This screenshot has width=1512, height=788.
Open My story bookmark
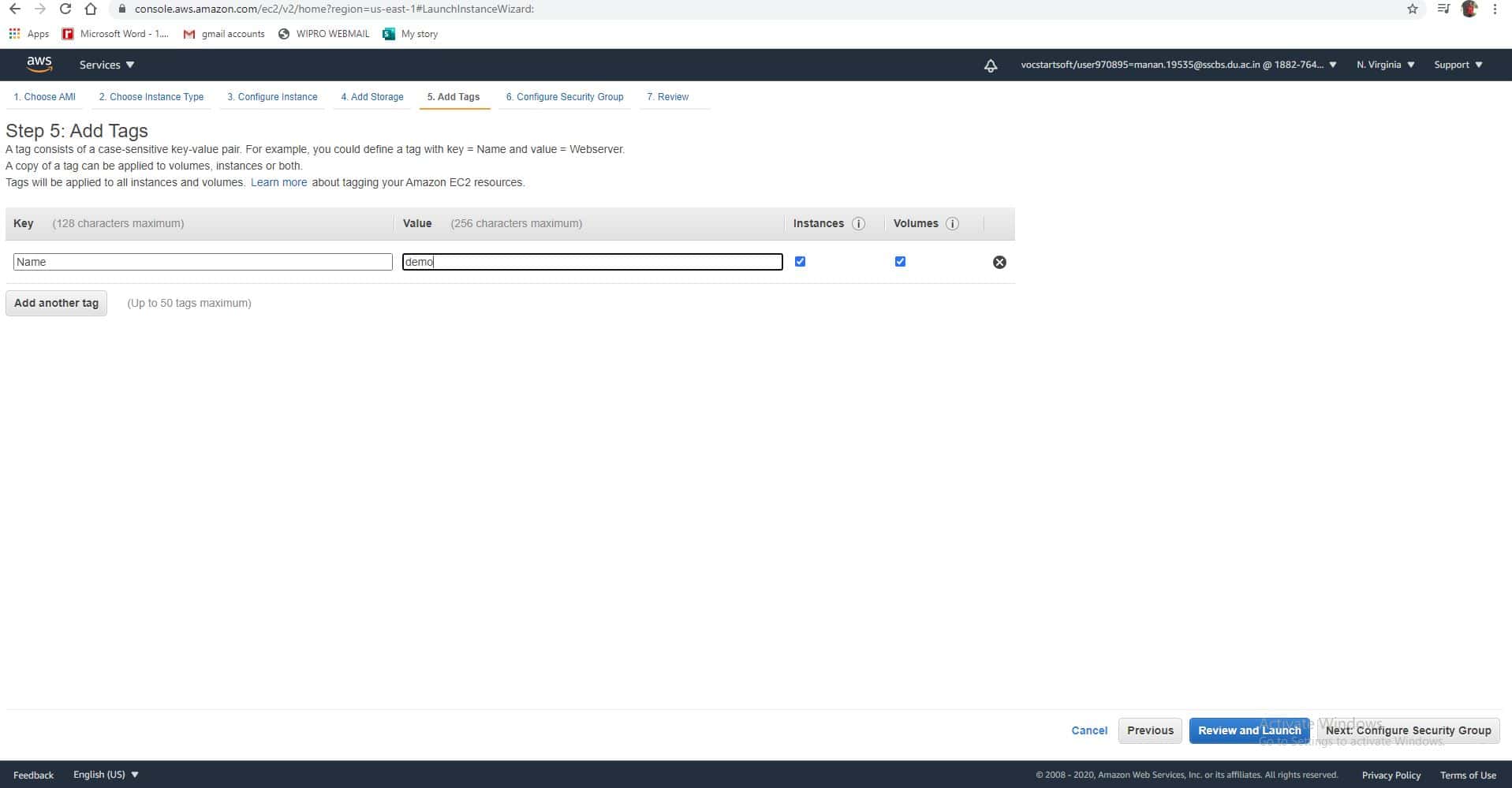[x=410, y=34]
